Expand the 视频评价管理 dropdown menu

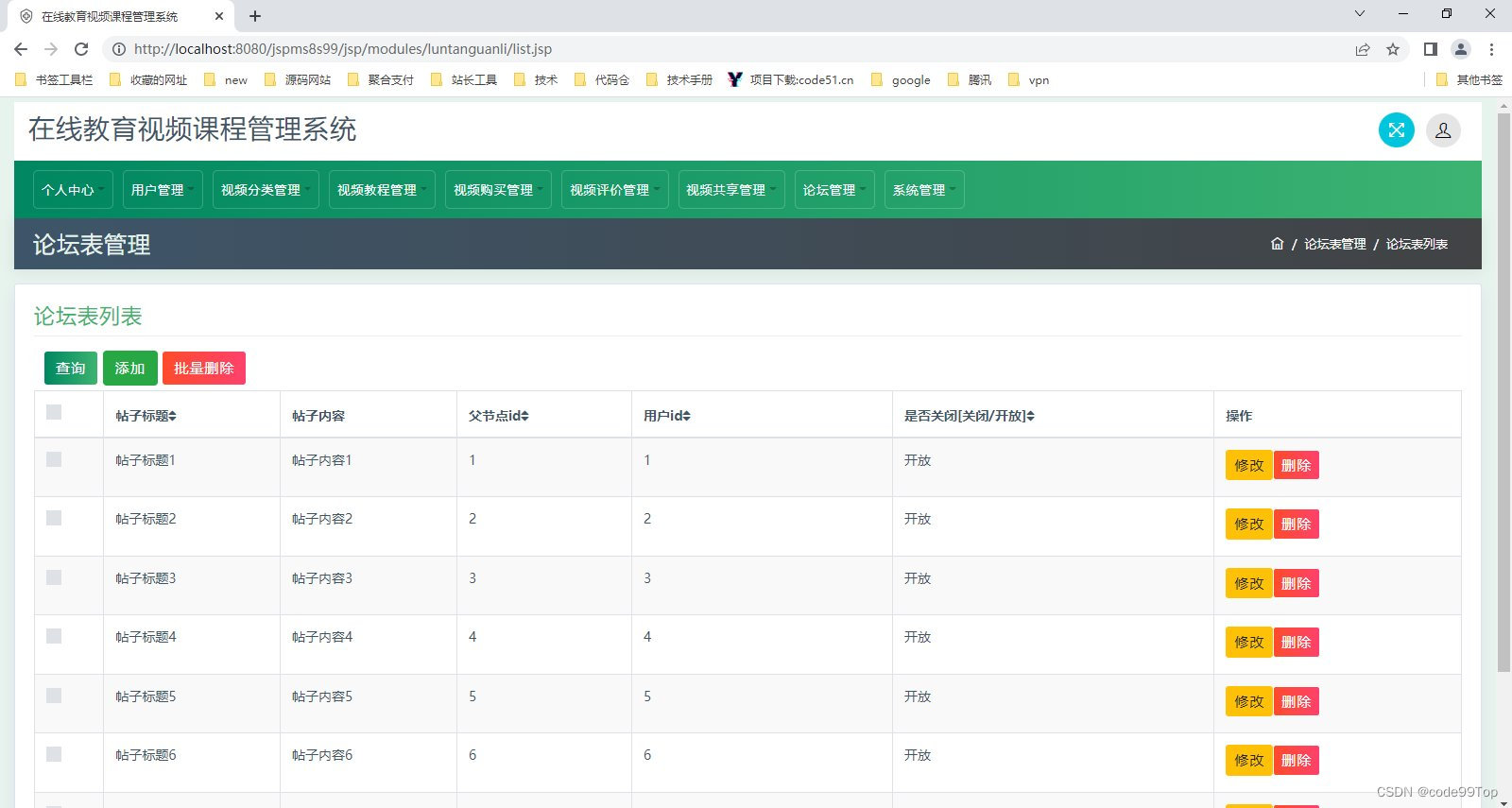pos(614,190)
